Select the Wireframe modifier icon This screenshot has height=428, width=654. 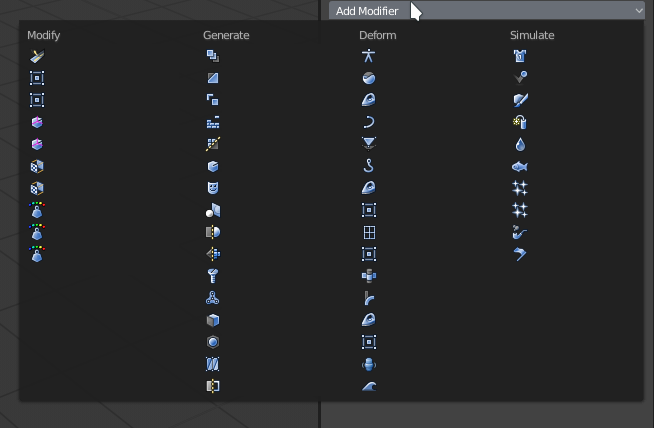click(x=213, y=386)
